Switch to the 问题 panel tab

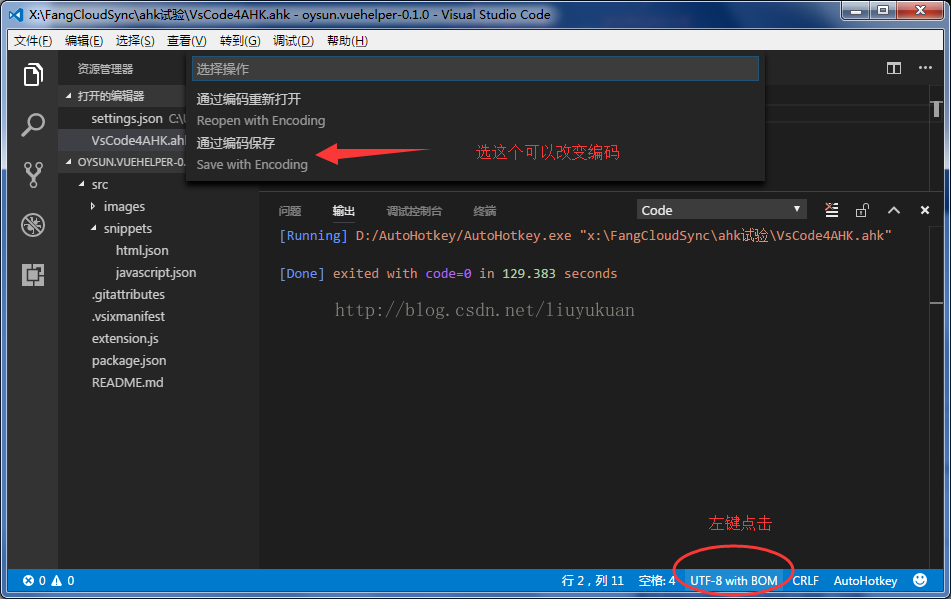tap(290, 211)
